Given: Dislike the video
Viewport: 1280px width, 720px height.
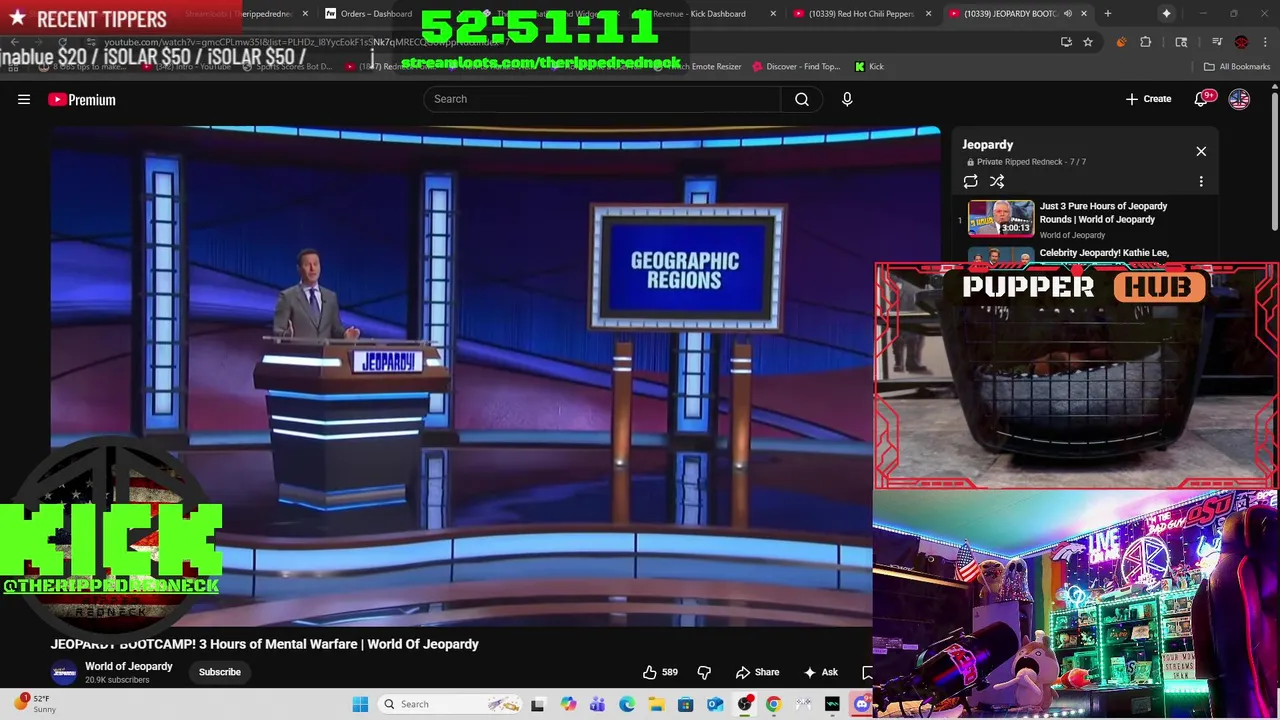Looking at the screenshot, I should point(704,672).
